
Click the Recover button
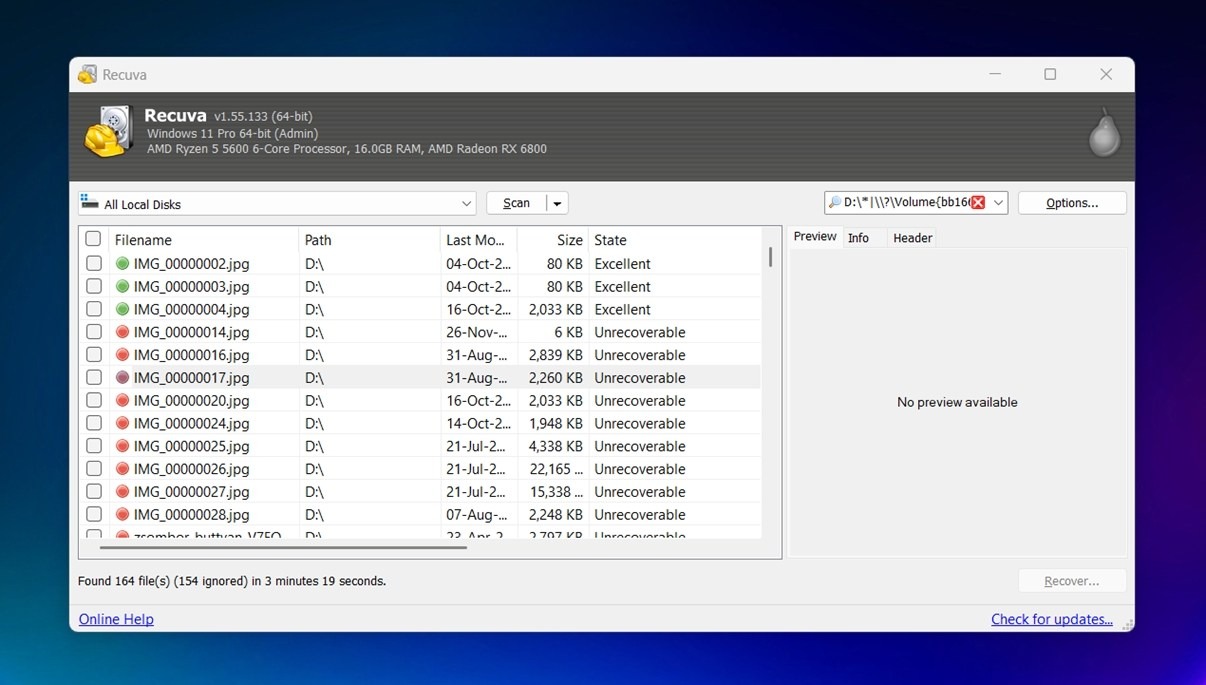coord(1072,581)
